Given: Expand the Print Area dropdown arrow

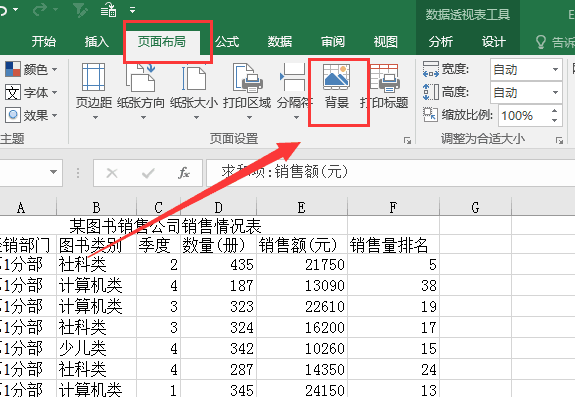Looking at the screenshot, I should (x=249, y=118).
